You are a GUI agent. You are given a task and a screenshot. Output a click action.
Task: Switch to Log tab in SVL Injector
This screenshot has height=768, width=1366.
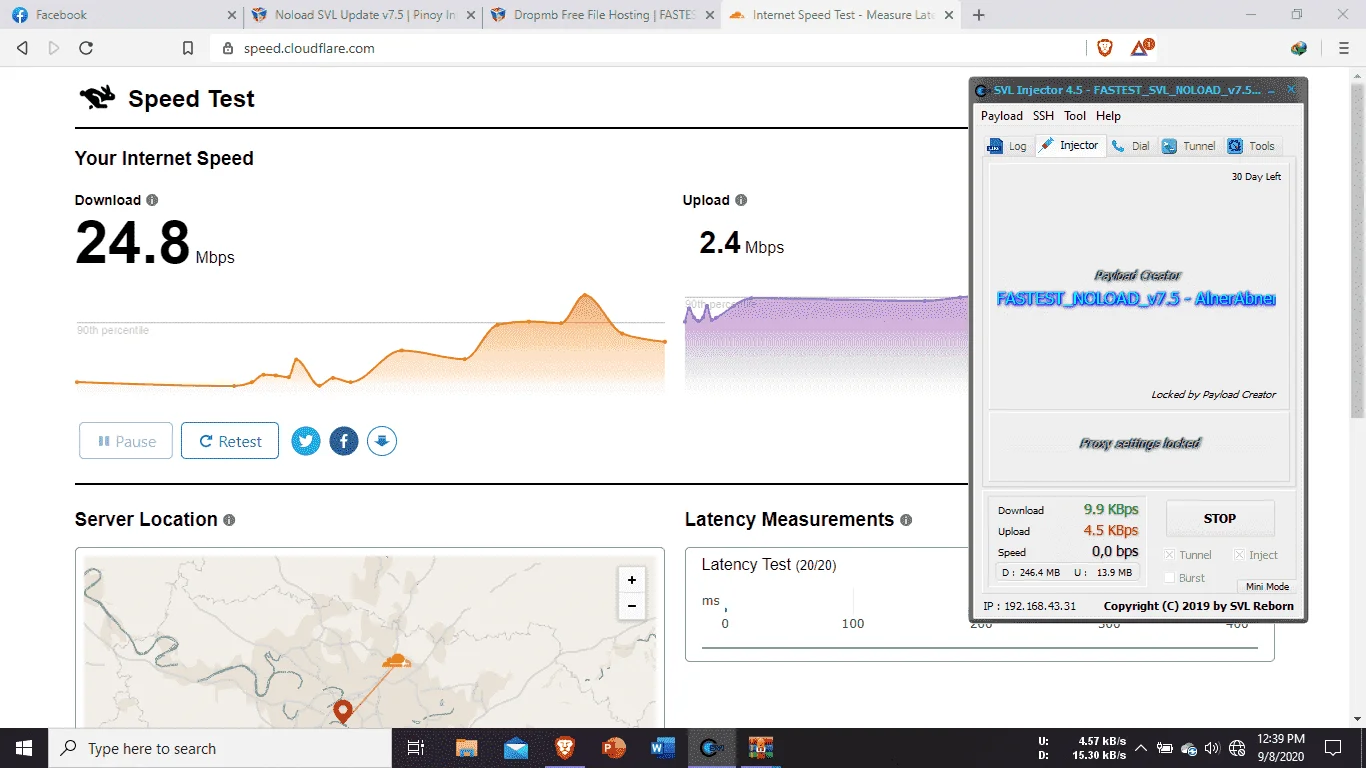click(x=1007, y=146)
